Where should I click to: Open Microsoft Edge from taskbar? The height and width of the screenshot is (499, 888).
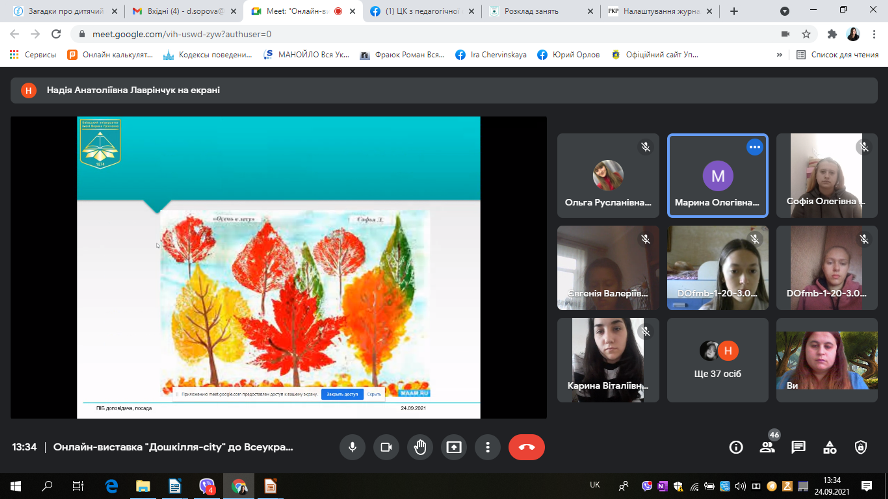point(112,486)
